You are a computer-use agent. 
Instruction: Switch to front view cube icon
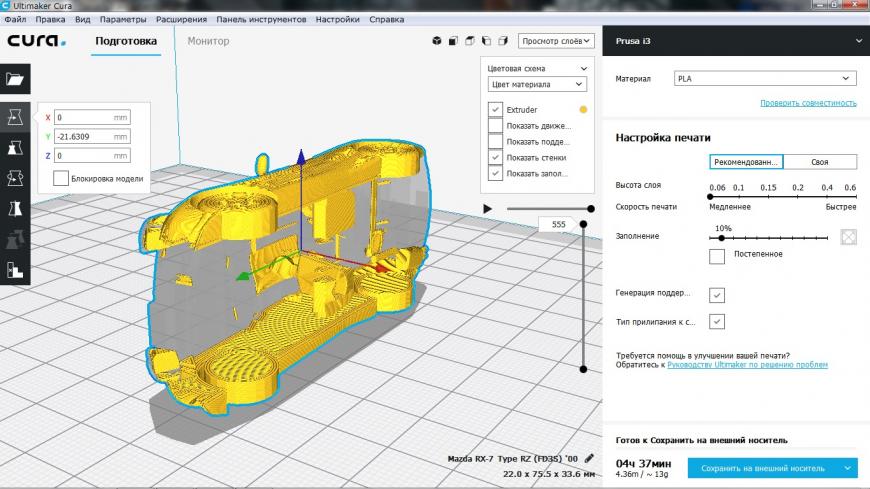(453, 41)
